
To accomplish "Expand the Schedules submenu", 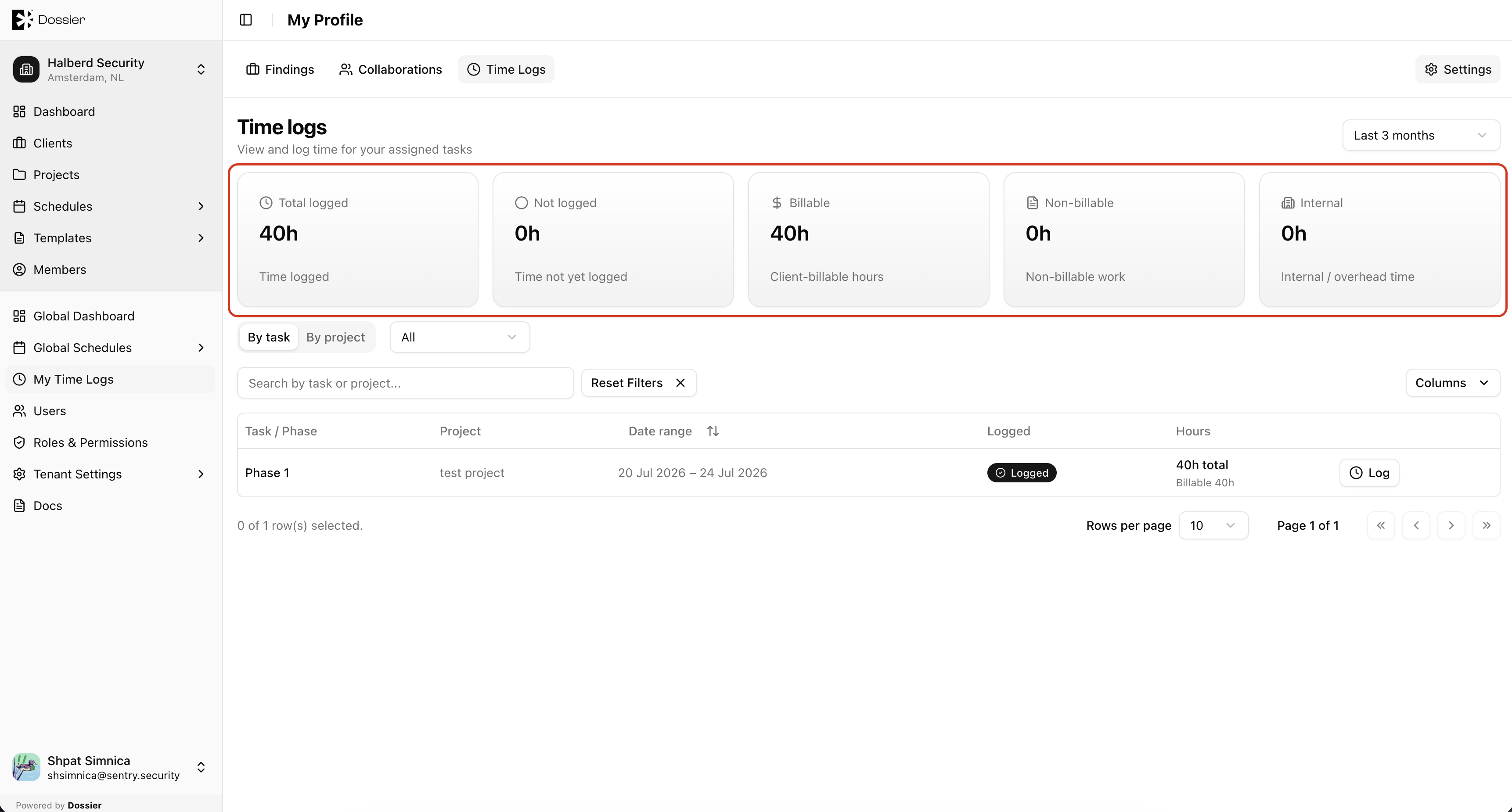I will (201, 207).
